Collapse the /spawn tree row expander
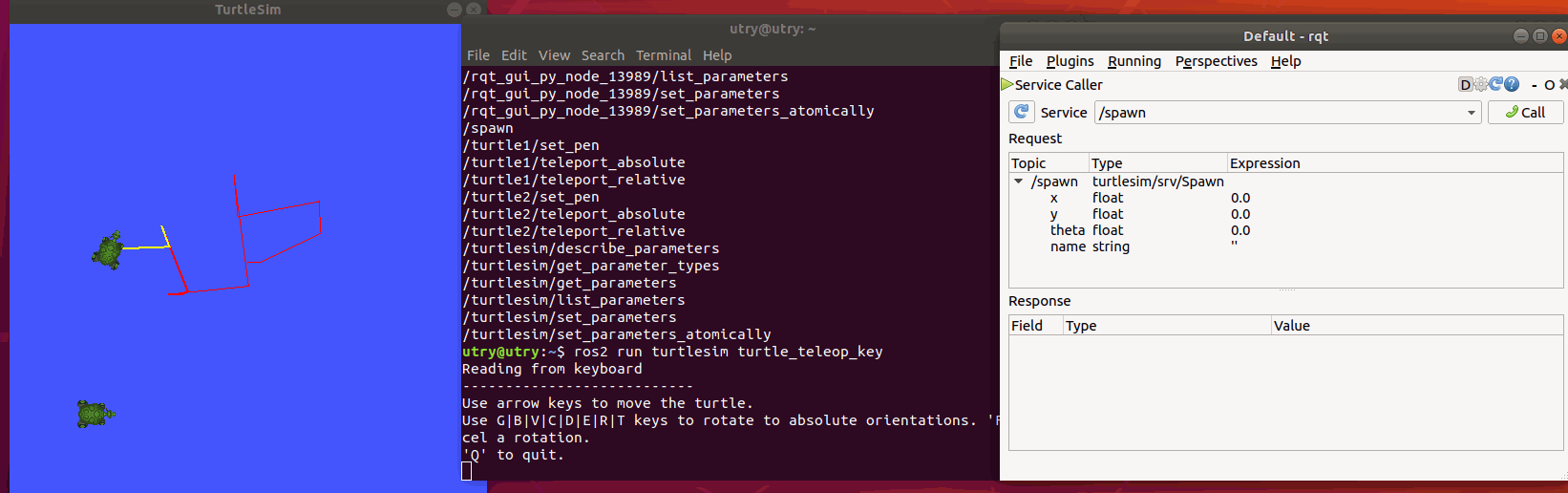1568x493 pixels. pos(1018,181)
